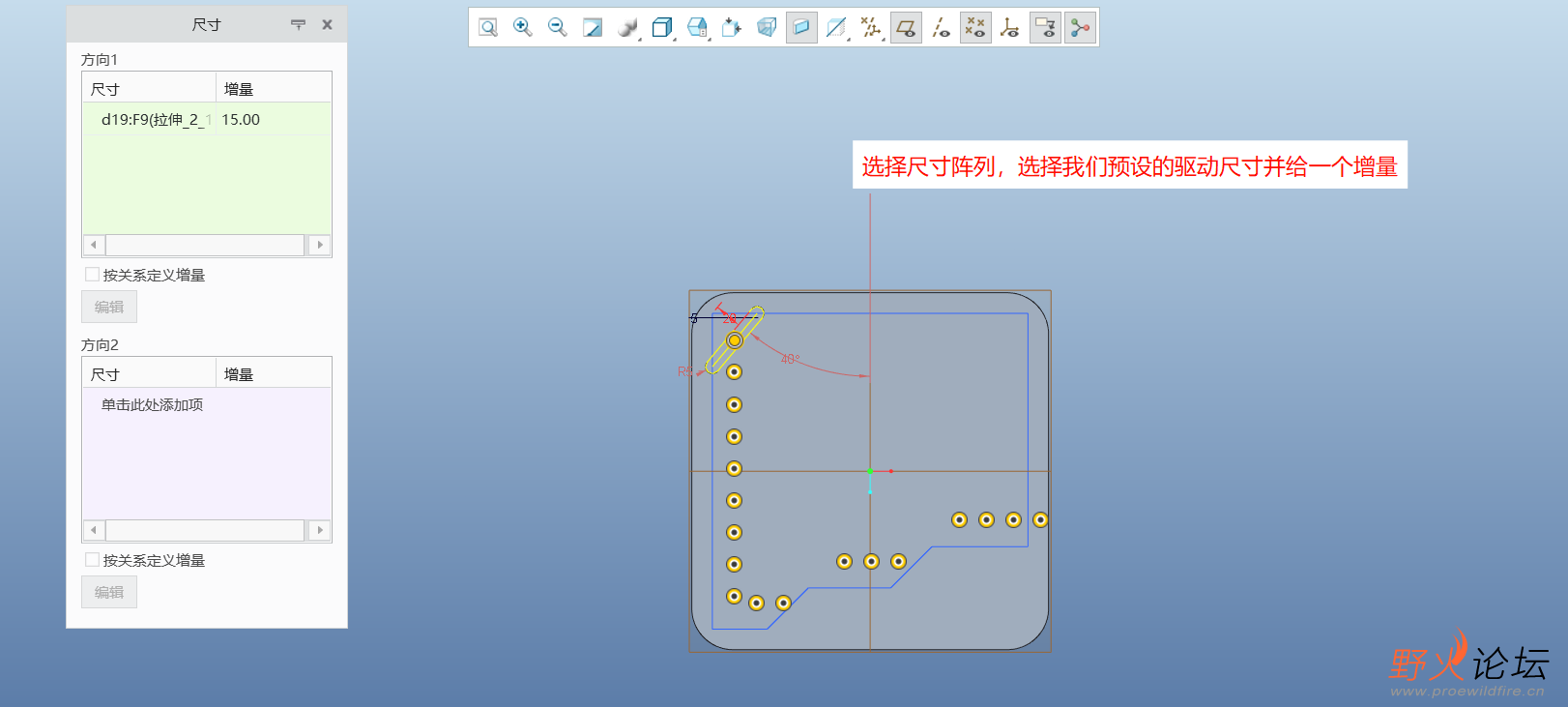Screen dimensions: 1568x707
Task: Open the rendering options sphere icon
Action: (x=627, y=28)
